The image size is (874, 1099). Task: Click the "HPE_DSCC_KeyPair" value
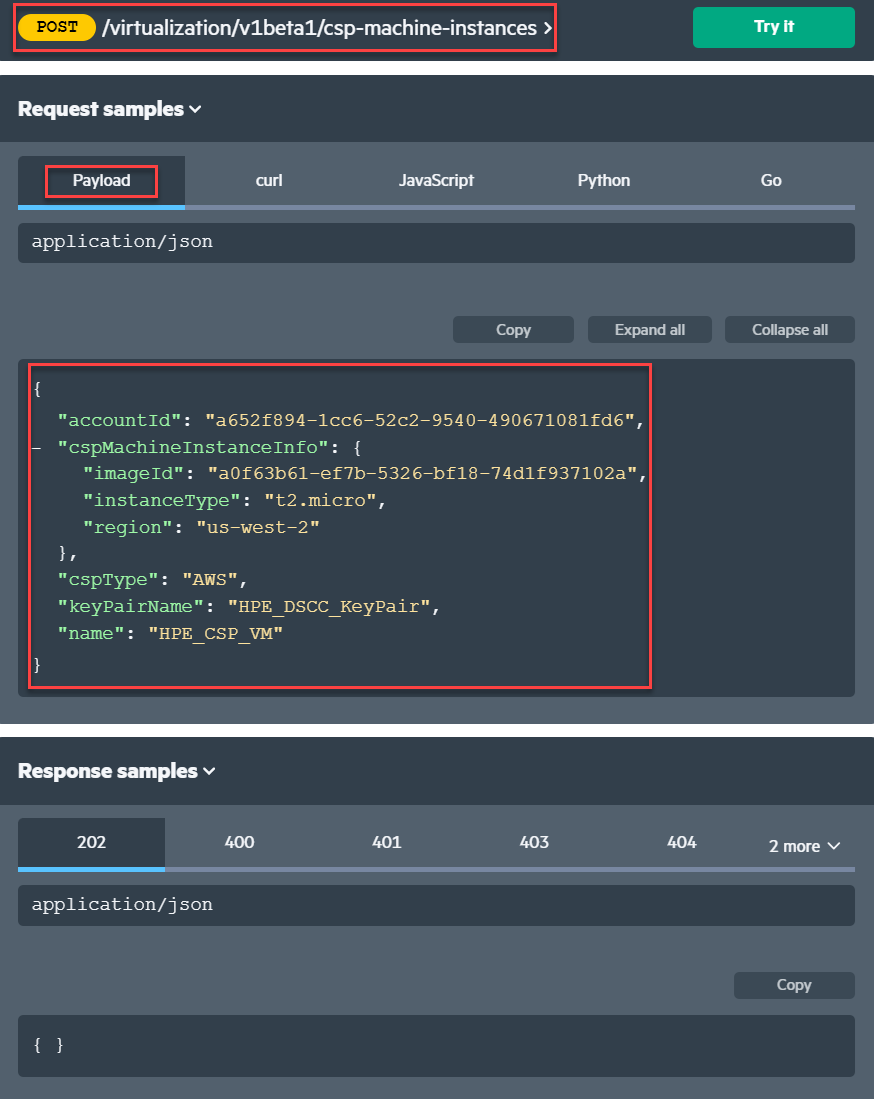tap(328, 607)
